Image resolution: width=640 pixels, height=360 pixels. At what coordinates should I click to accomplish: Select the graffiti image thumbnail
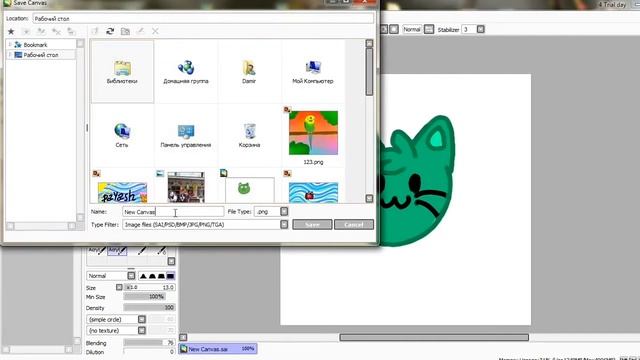coord(122,192)
